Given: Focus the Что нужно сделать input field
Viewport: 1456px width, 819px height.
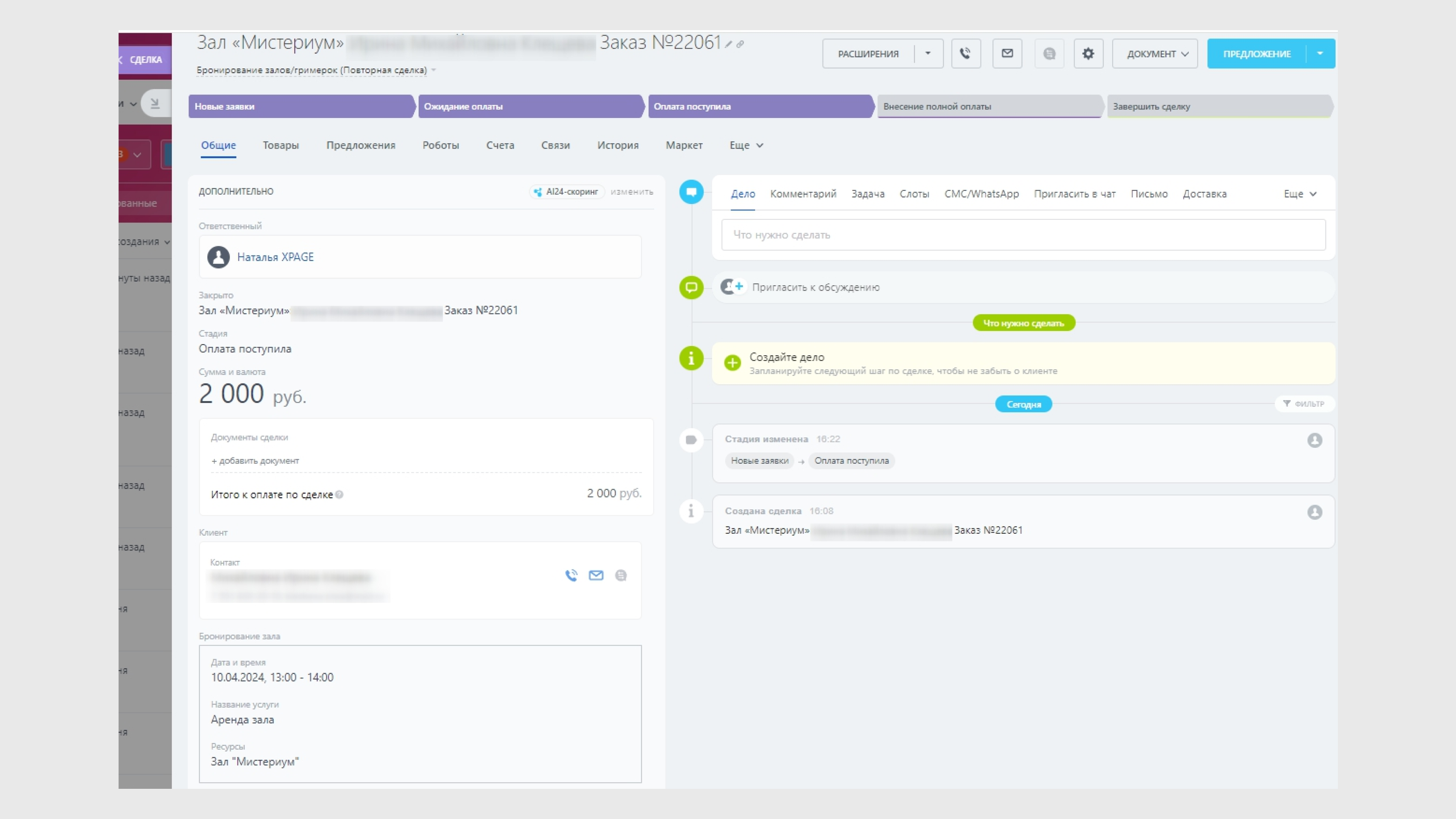Looking at the screenshot, I should [x=1023, y=235].
